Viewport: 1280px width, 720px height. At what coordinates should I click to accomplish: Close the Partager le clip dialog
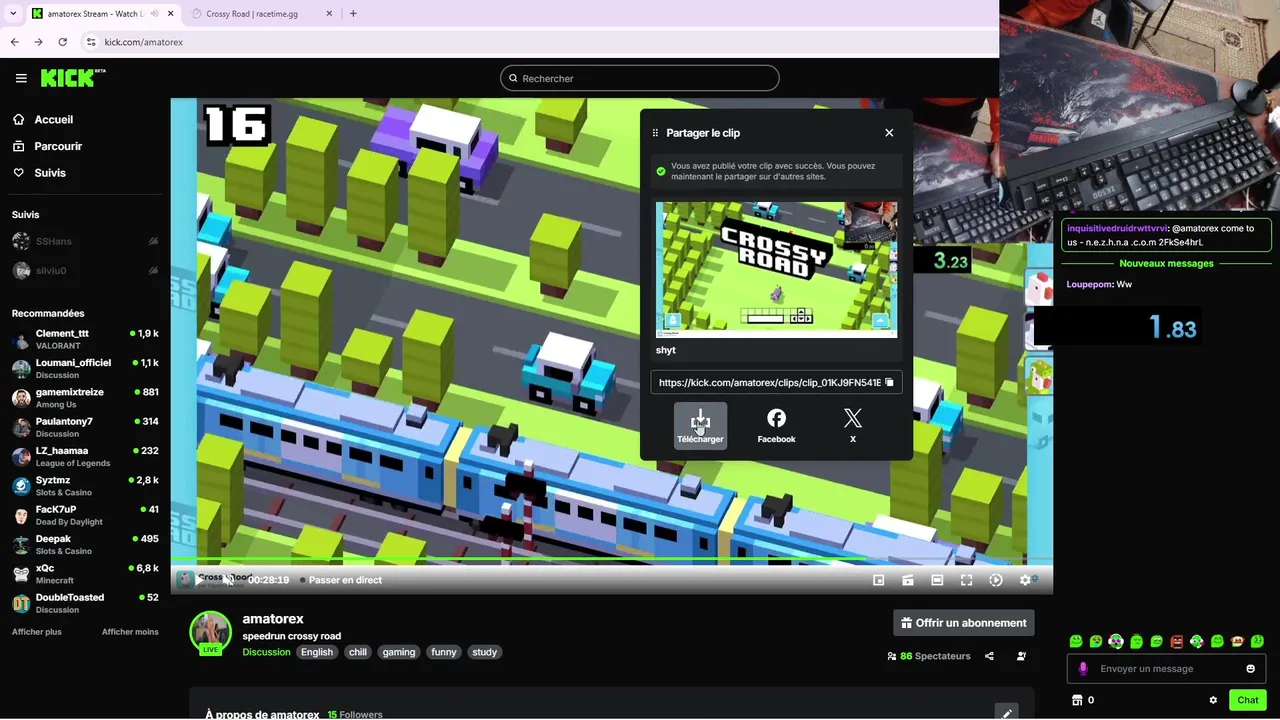point(889,132)
